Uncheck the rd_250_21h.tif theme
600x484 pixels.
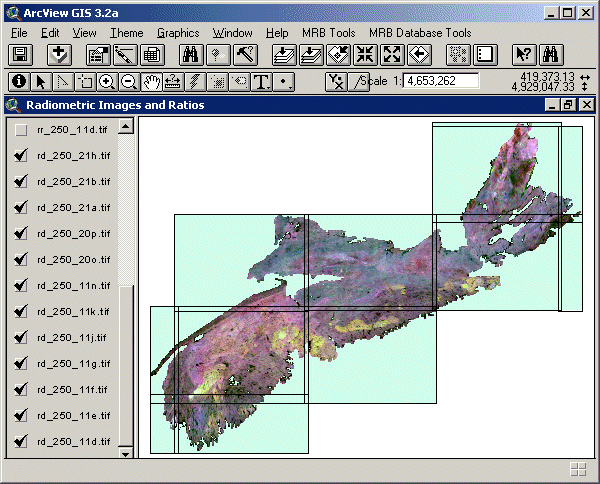point(21,156)
